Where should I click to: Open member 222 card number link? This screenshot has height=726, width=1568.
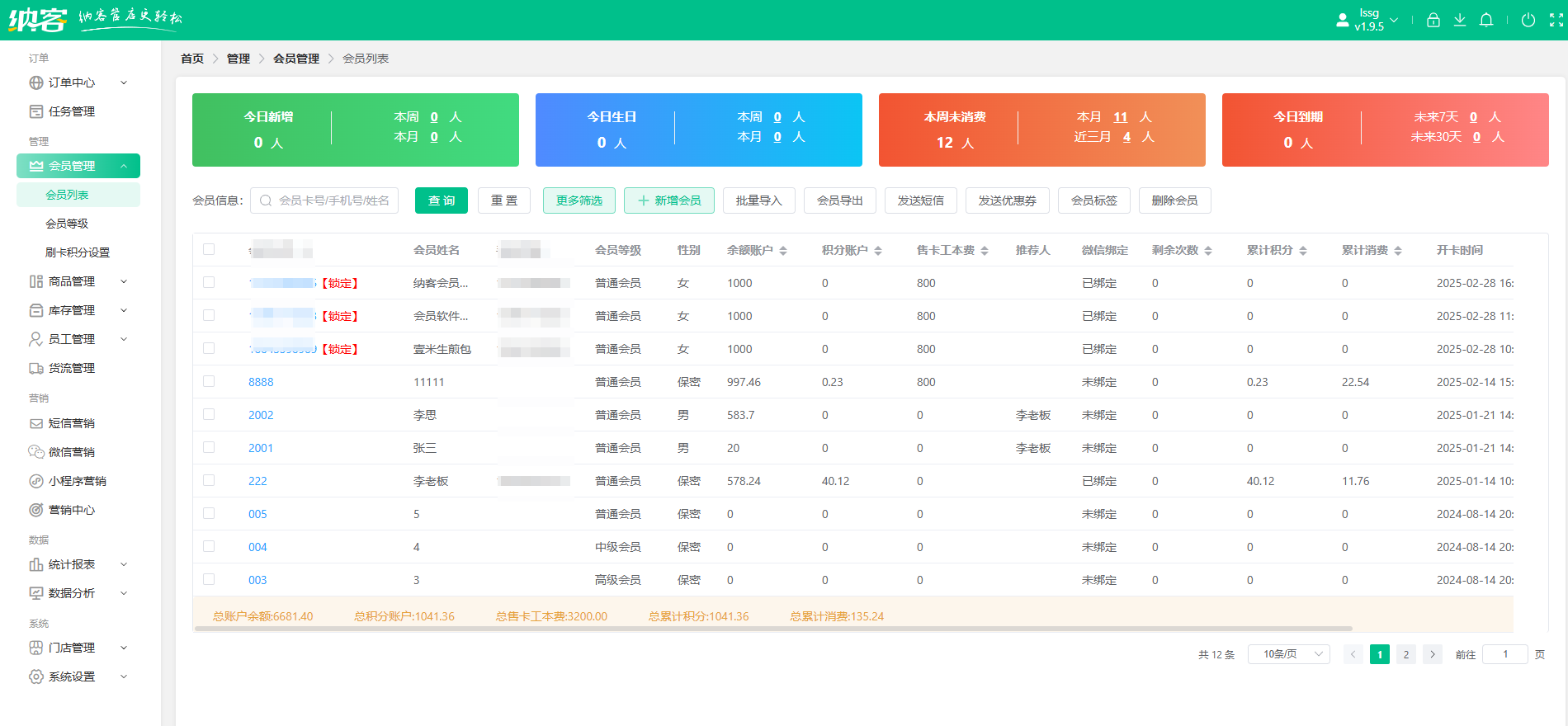coord(257,481)
